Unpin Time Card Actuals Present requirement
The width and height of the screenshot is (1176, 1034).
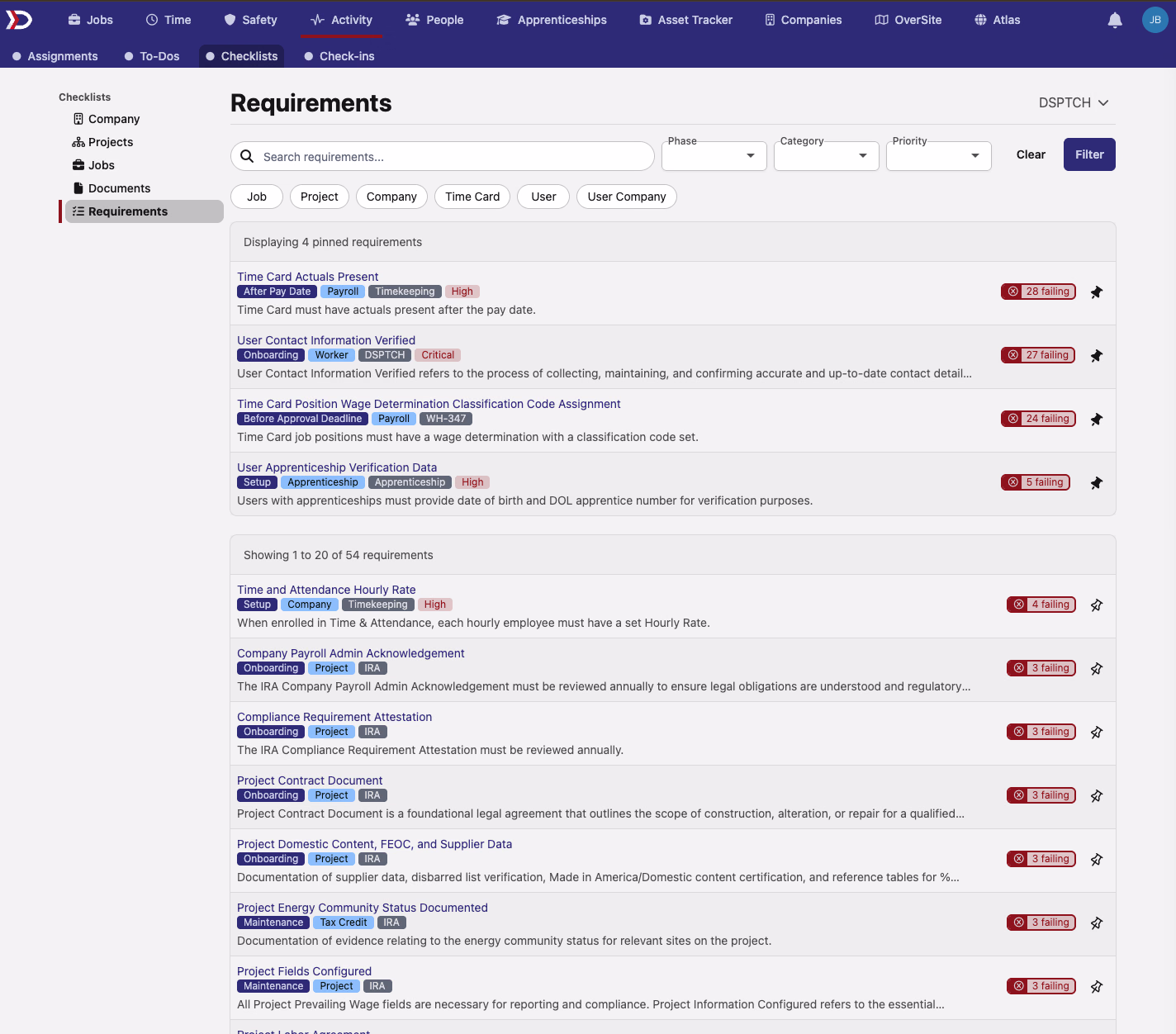[1097, 292]
